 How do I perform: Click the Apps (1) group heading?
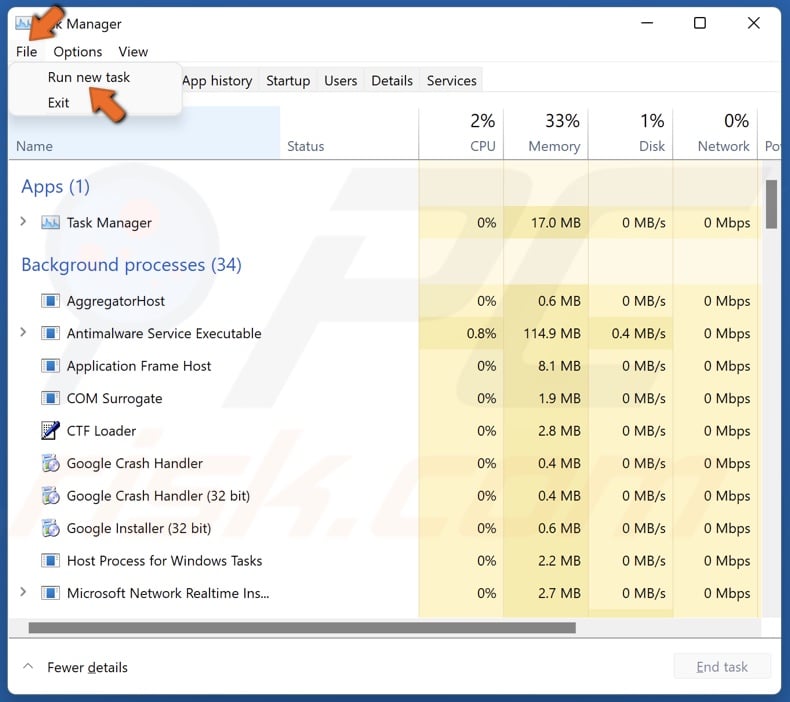pyautogui.click(x=55, y=186)
